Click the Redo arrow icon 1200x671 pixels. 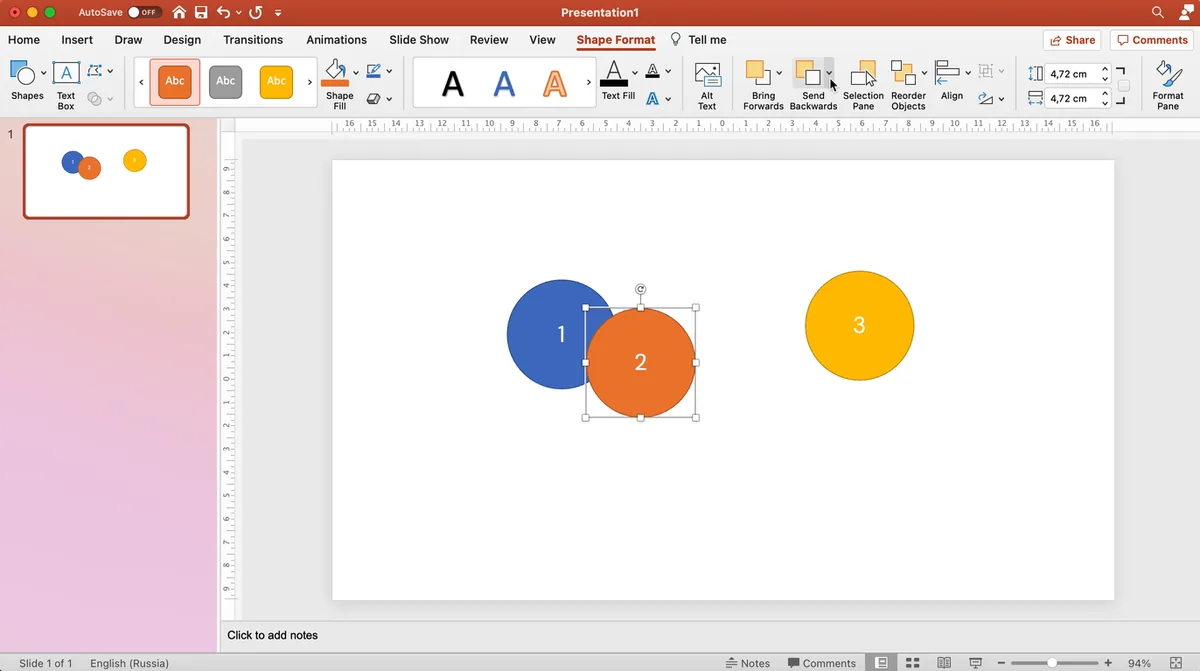pyautogui.click(x=255, y=12)
